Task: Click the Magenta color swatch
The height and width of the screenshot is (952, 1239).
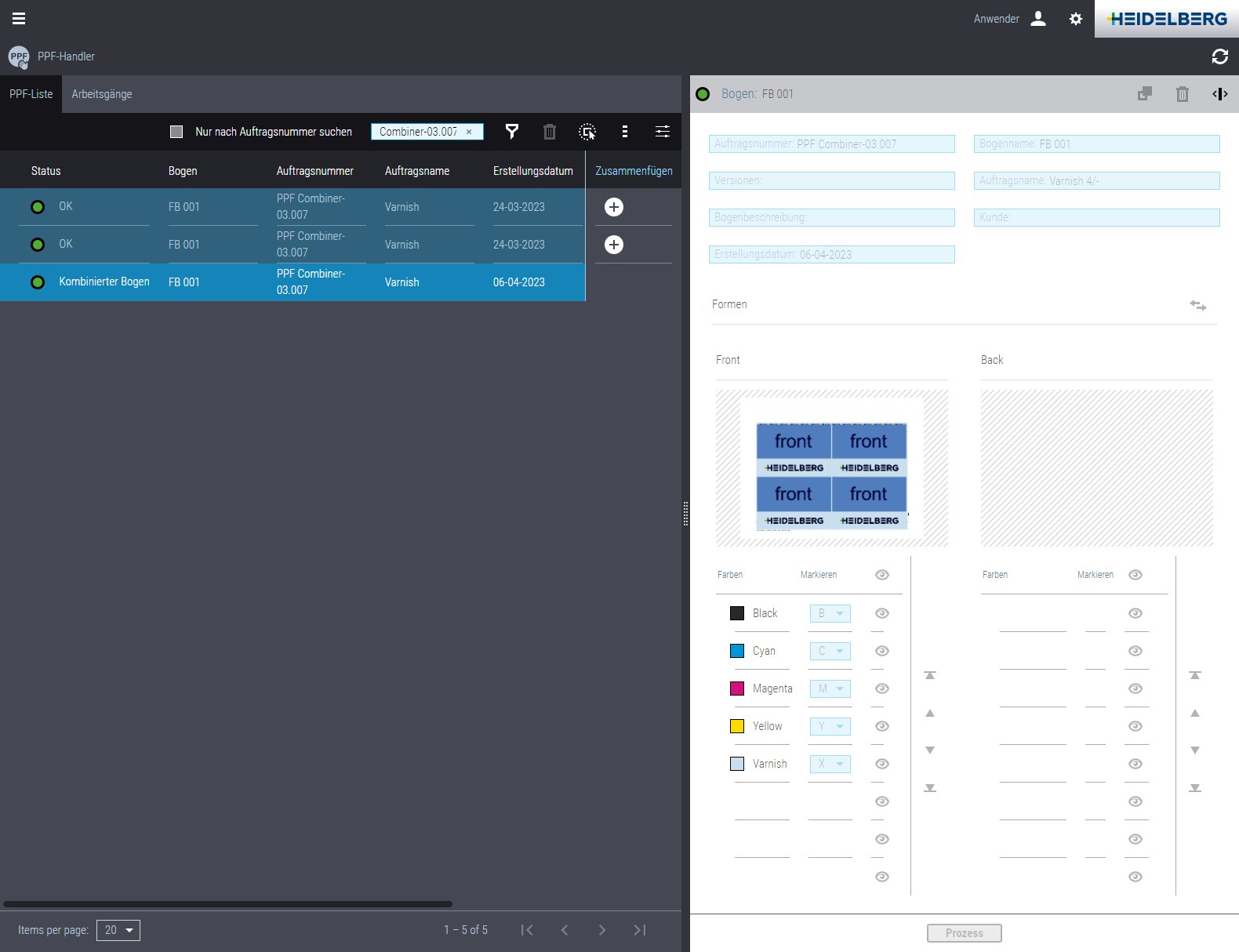Action: pos(737,689)
